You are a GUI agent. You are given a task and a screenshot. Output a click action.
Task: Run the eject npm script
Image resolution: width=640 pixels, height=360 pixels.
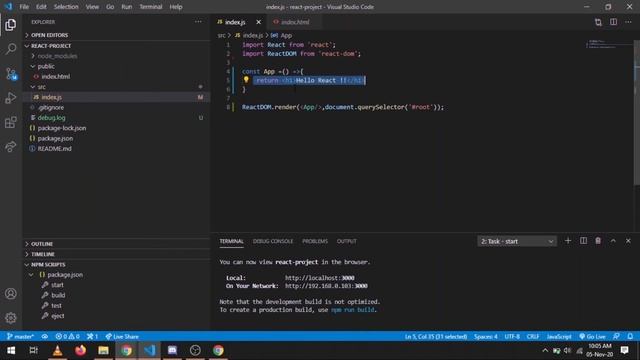coord(116,316)
